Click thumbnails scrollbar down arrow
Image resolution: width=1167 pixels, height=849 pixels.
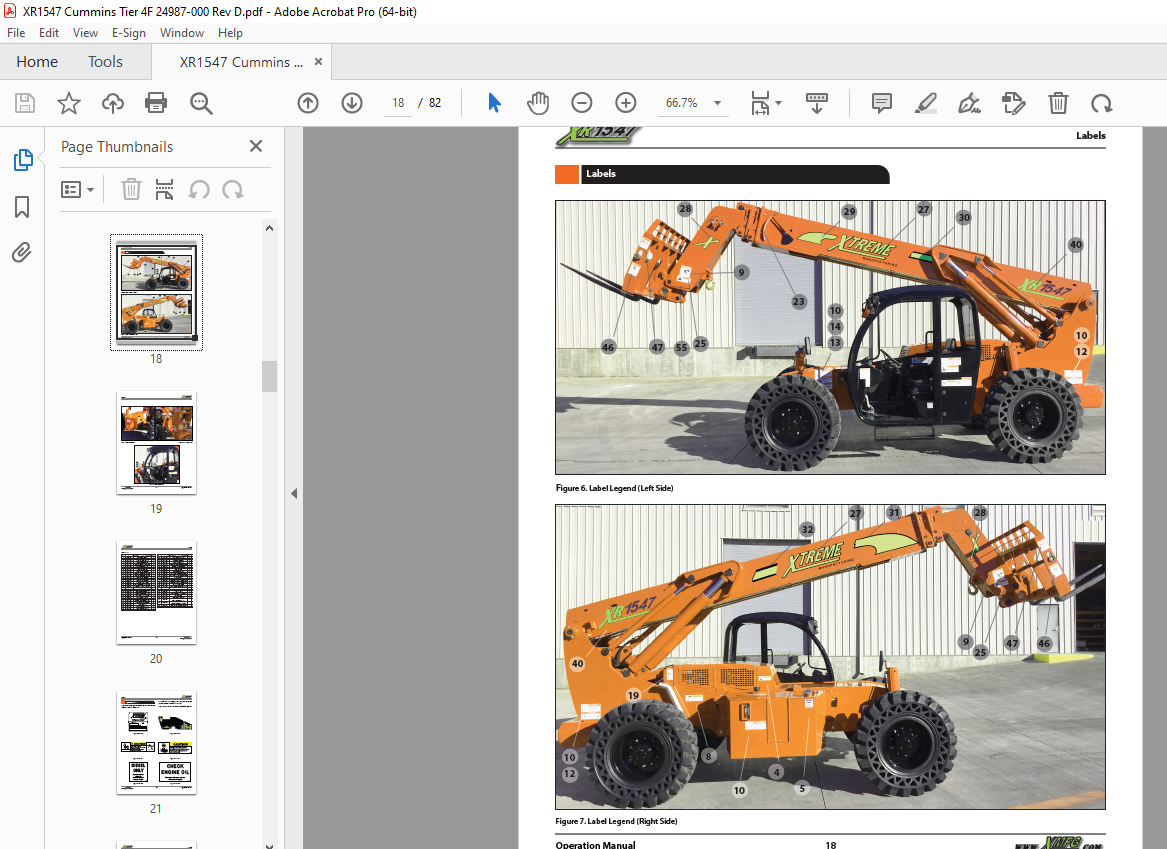pos(269,845)
